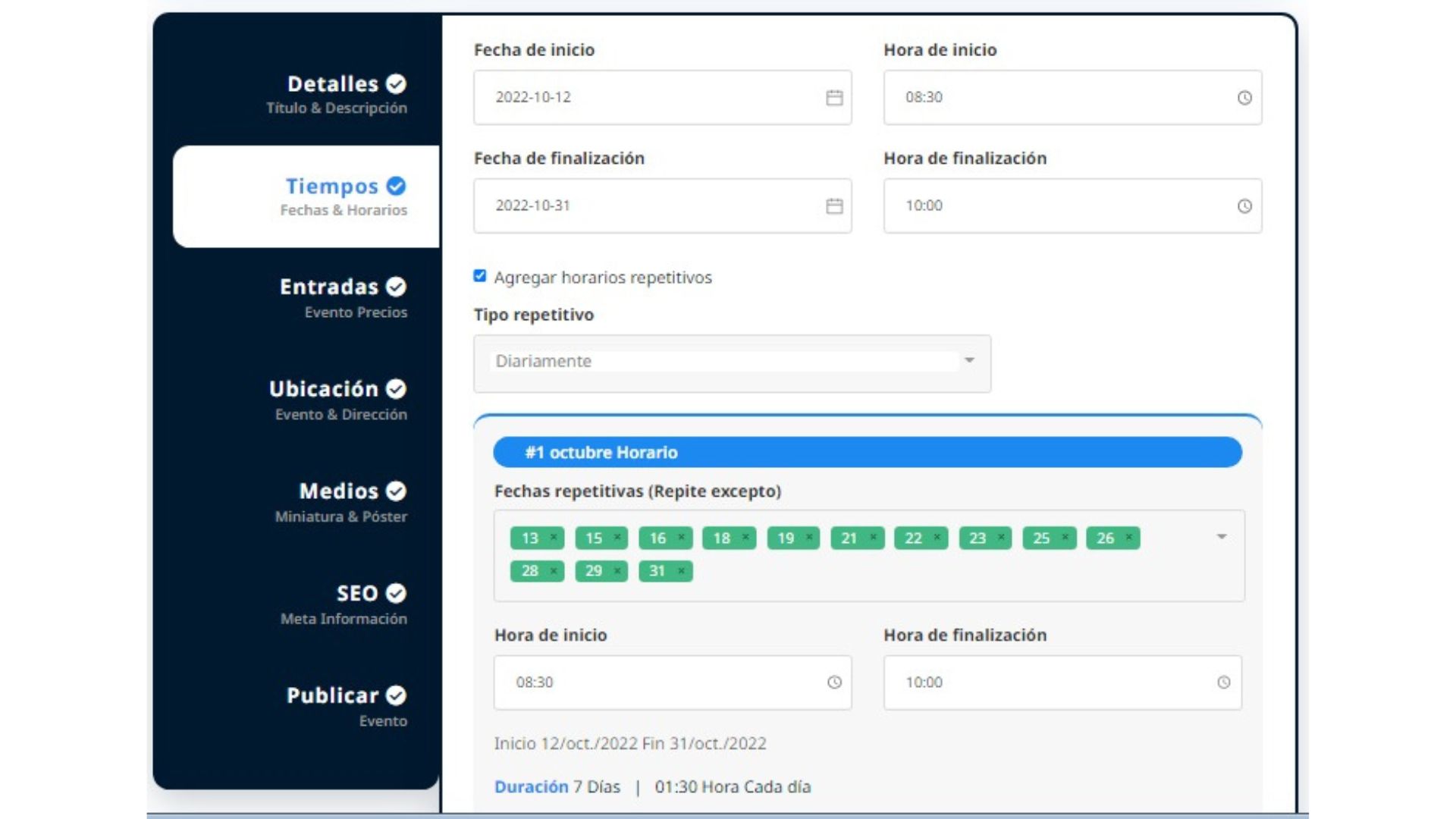Click clock icon in top Hora de finalización
The height and width of the screenshot is (819, 1456).
(1244, 206)
